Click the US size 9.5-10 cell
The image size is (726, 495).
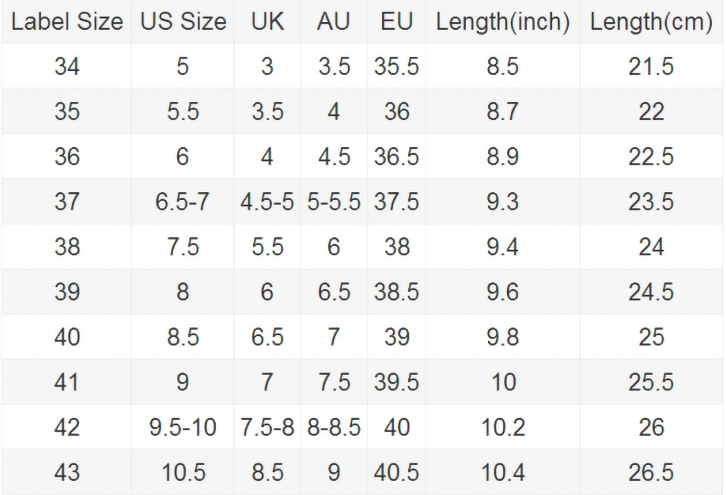[x=183, y=427]
